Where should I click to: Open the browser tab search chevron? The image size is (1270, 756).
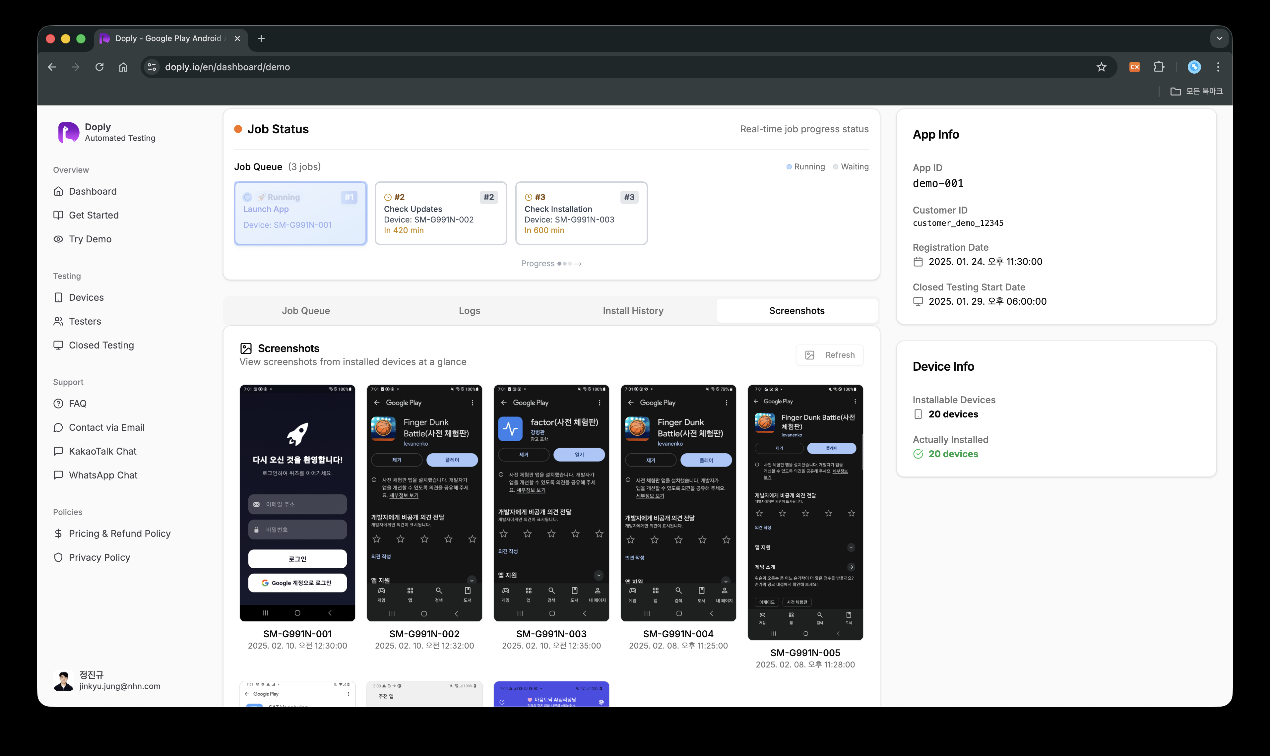tap(1219, 38)
